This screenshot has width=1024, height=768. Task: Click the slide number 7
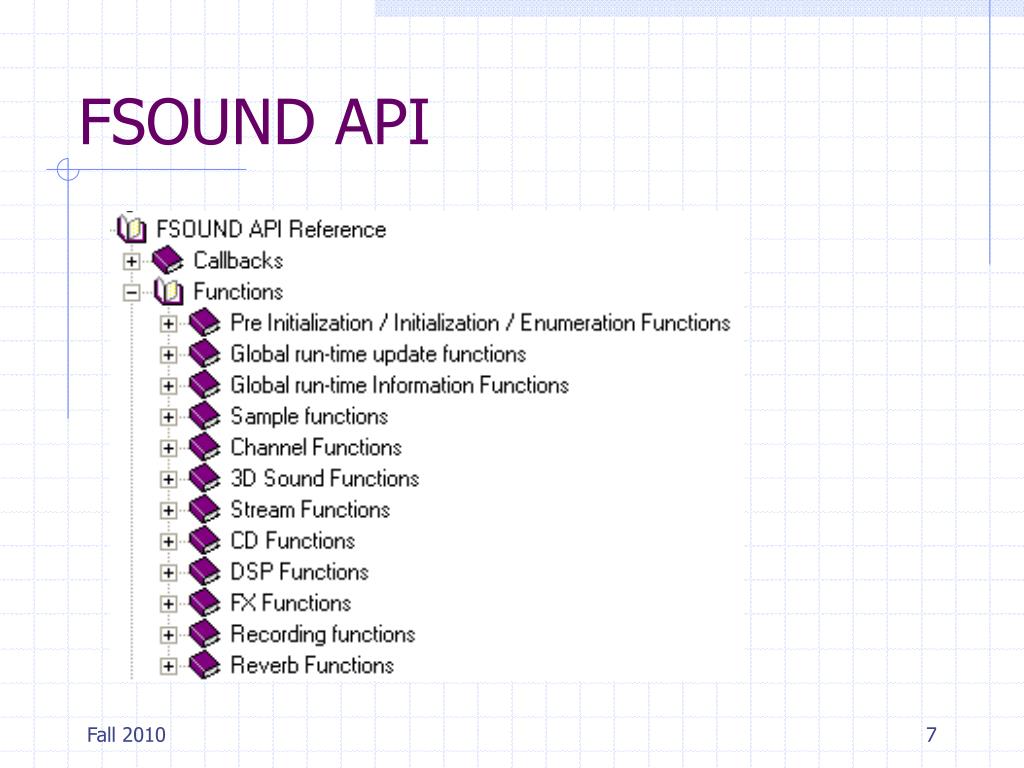tap(931, 735)
